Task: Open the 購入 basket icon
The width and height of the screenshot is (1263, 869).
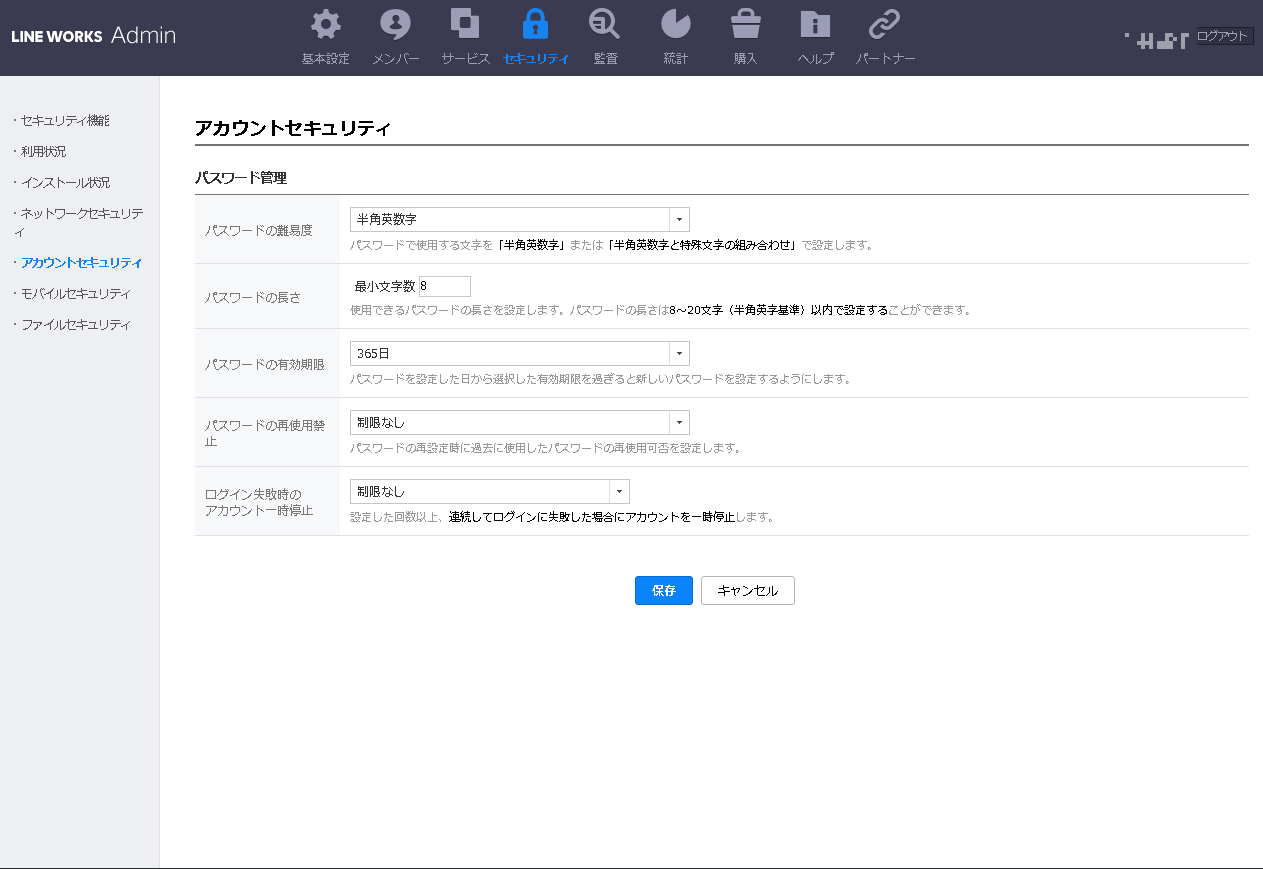Action: click(x=745, y=25)
